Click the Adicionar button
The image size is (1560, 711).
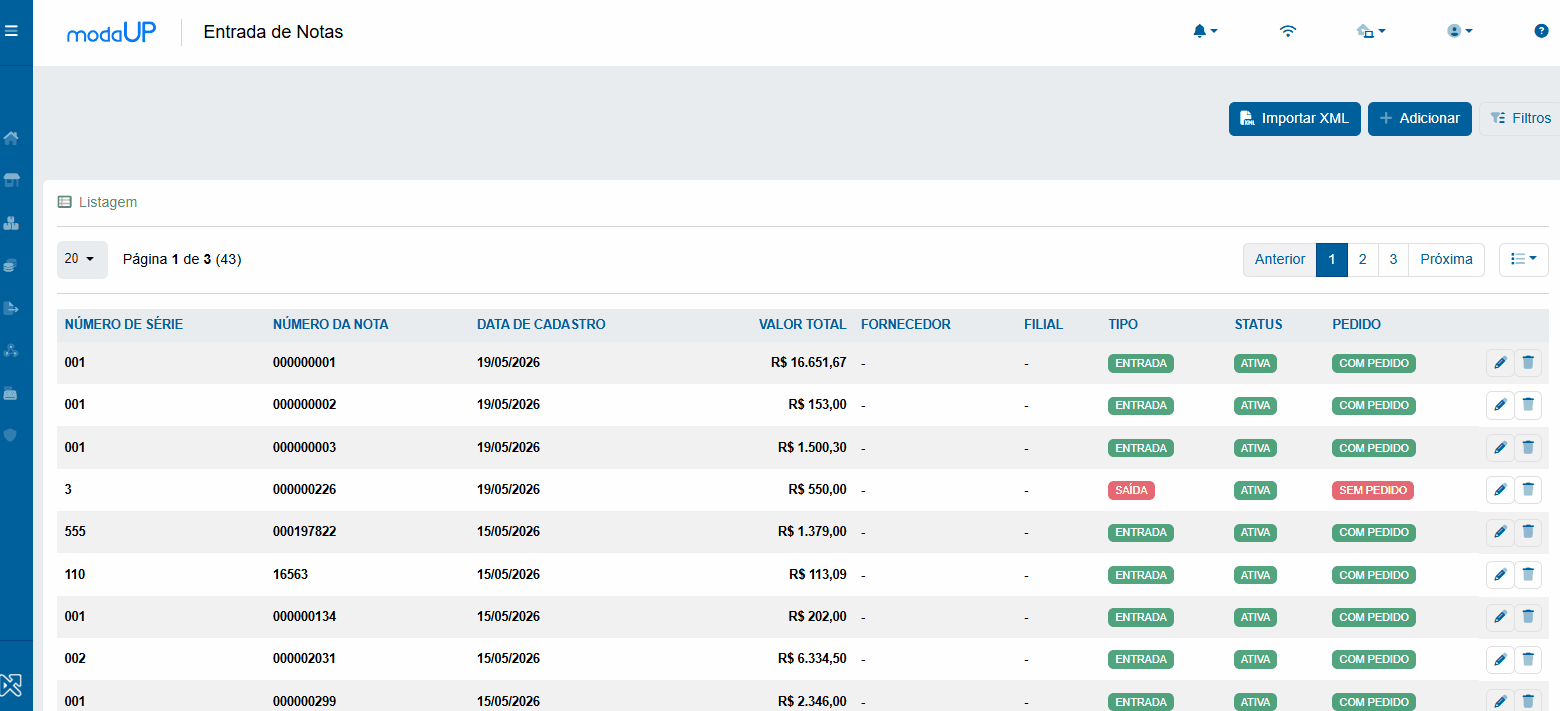point(1420,118)
